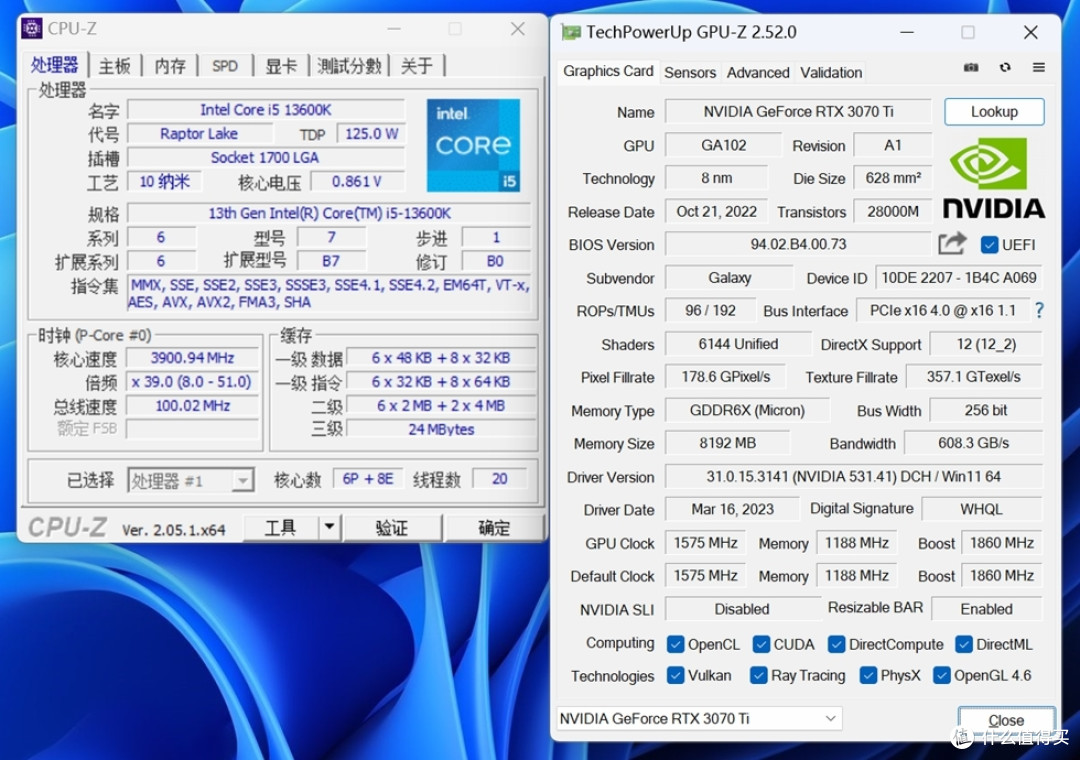Click the TDP value 125.0 W

coord(371,134)
